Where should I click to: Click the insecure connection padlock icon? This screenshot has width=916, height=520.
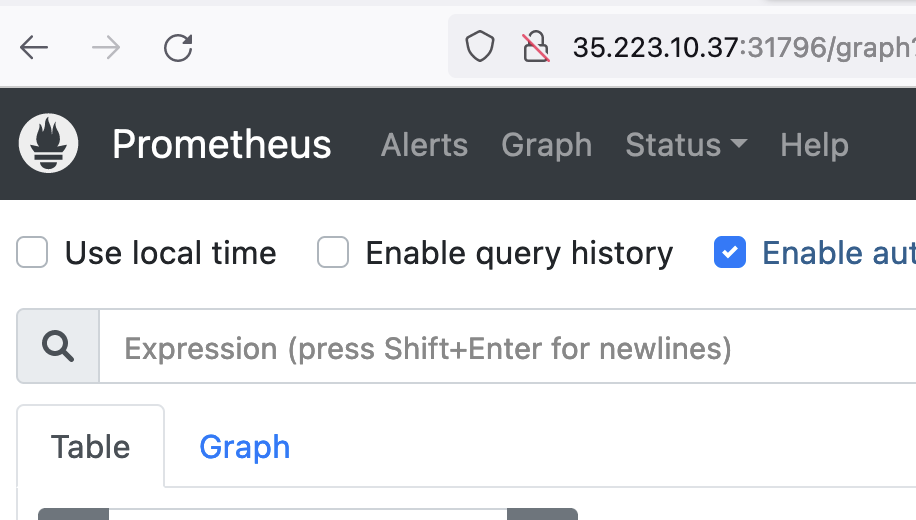pyautogui.click(x=536, y=46)
